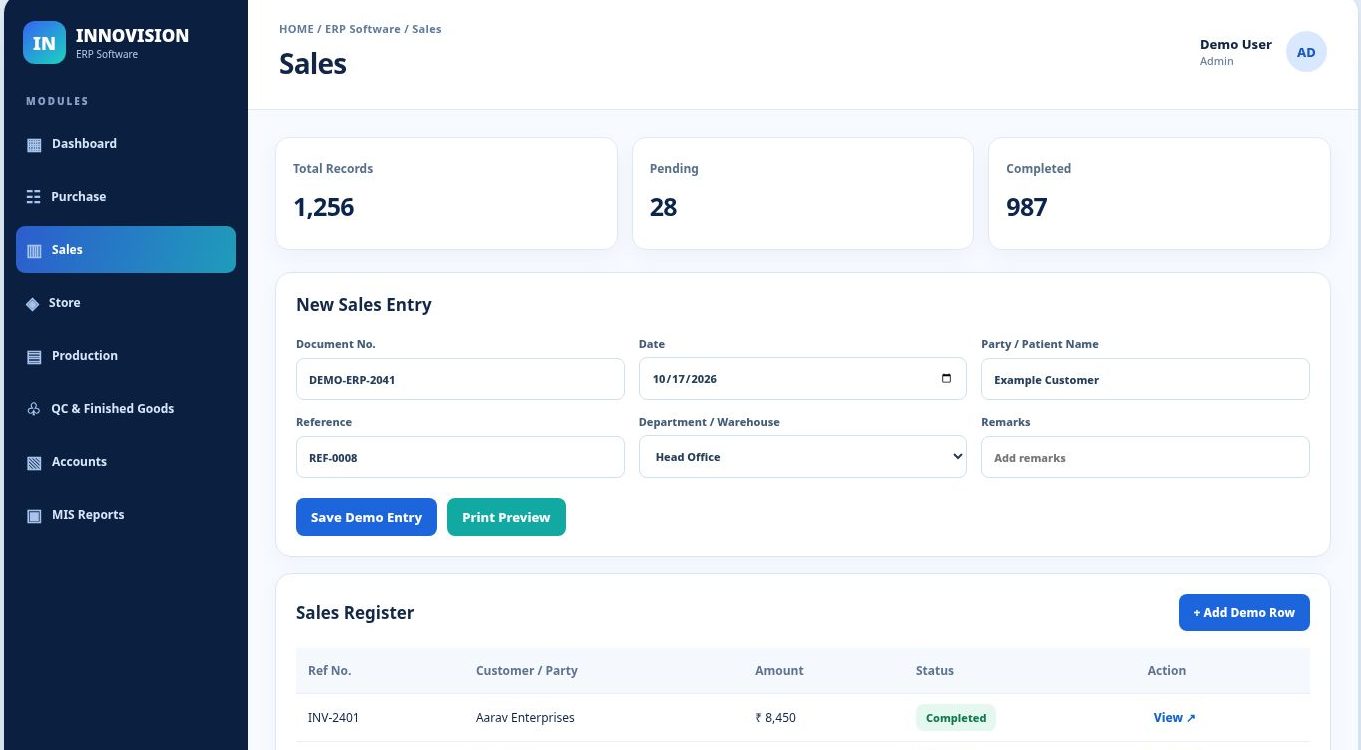Image resolution: width=1361 pixels, height=750 pixels.
Task: Open the calendar picker icon in Date field
Action: pos(946,379)
